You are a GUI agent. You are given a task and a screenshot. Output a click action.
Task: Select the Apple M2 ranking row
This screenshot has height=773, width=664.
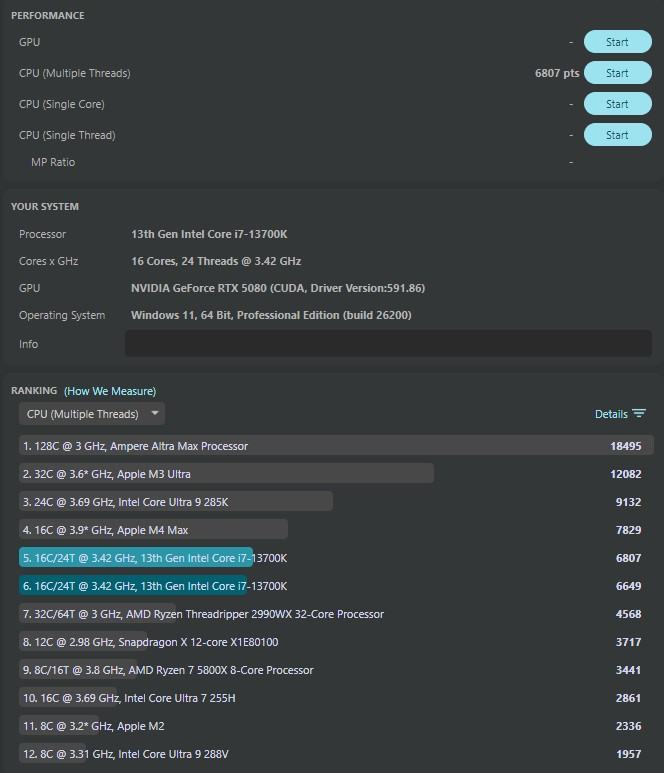click(336, 726)
